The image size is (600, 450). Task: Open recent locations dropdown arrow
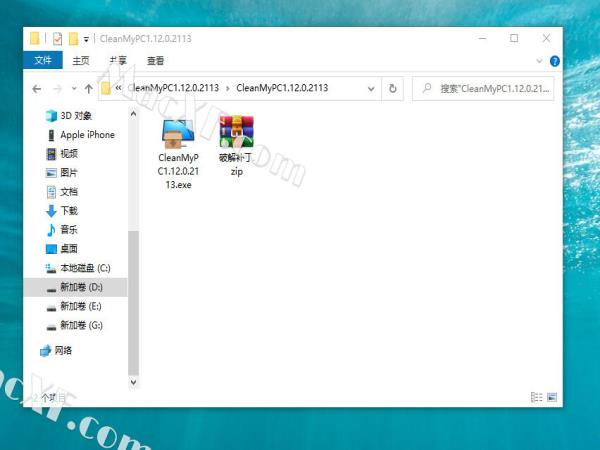pos(74,89)
